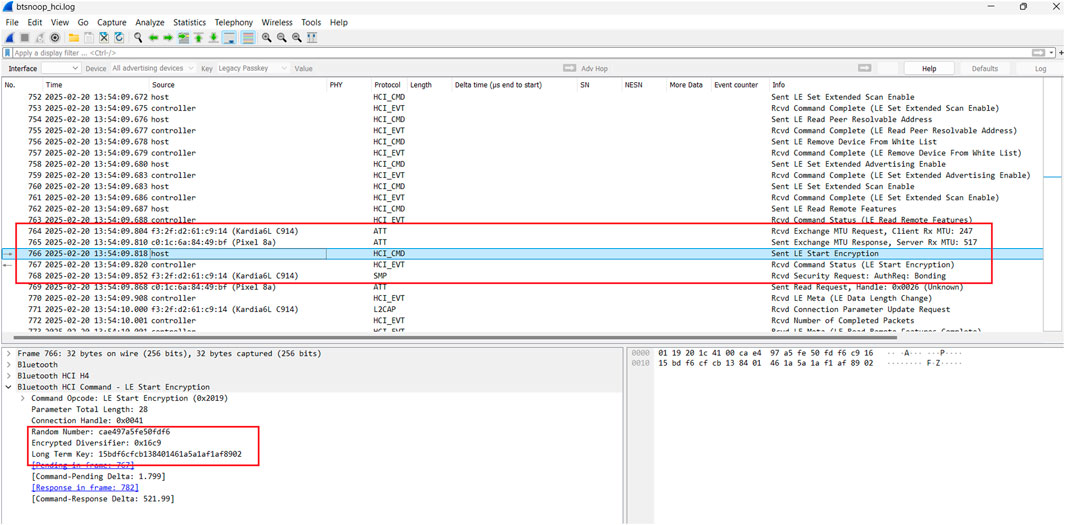Open the Interface dropdown
1065x525 pixels.
(x=60, y=69)
